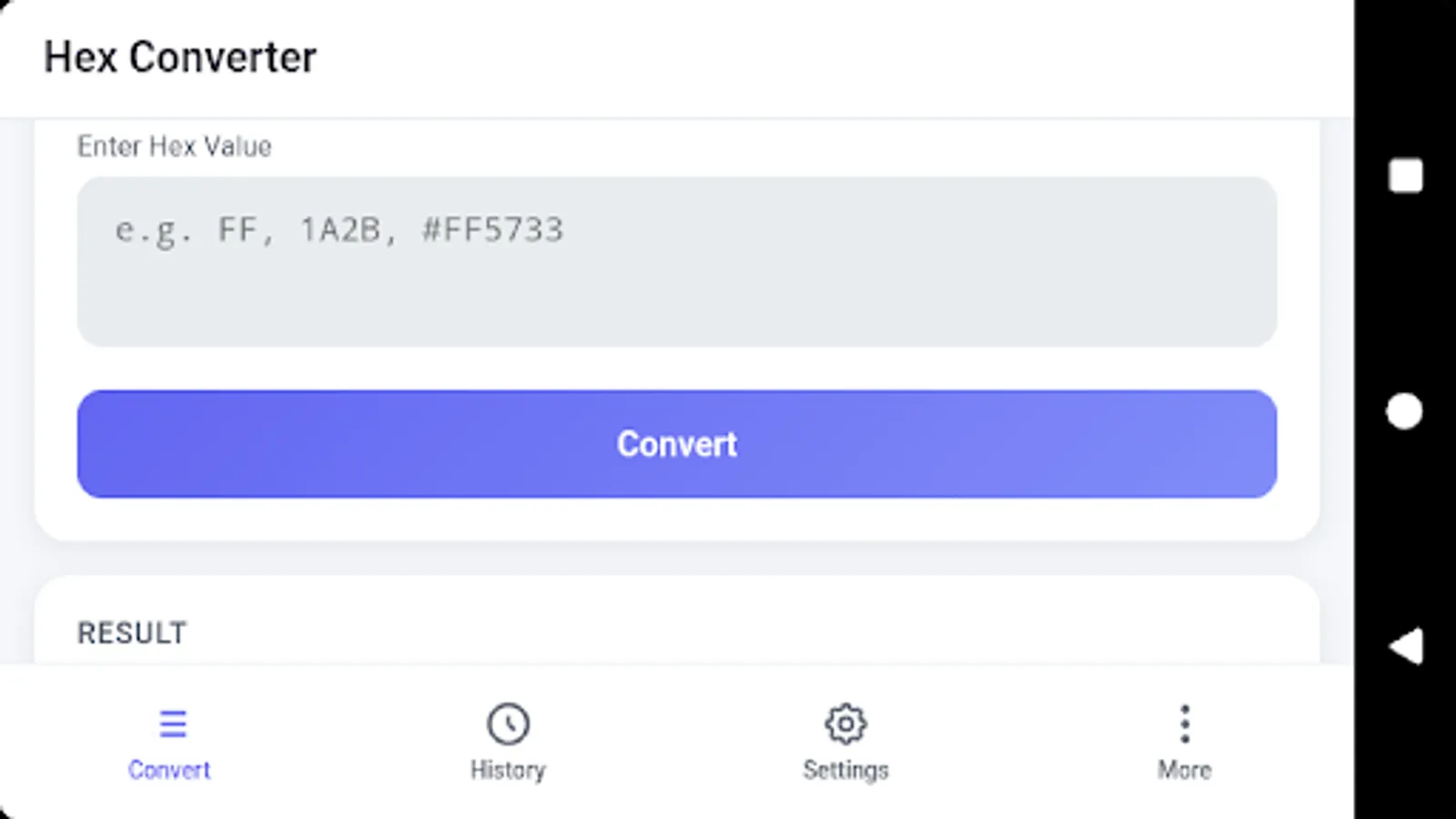The height and width of the screenshot is (819, 1456).
Task: Open recent apps with the square button
Action: 1404,175
